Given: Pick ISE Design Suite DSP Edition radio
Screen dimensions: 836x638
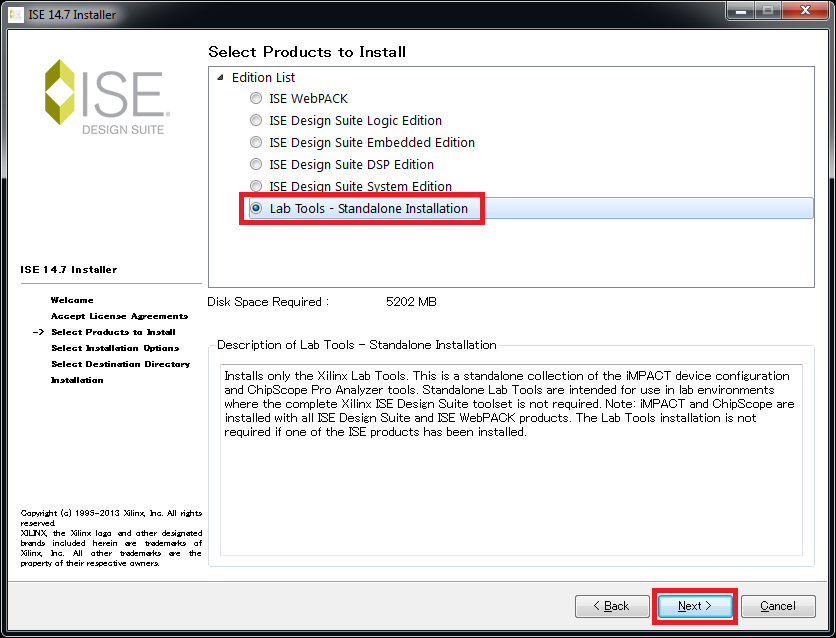Looking at the screenshot, I should pyautogui.click(x=256, y=164).
